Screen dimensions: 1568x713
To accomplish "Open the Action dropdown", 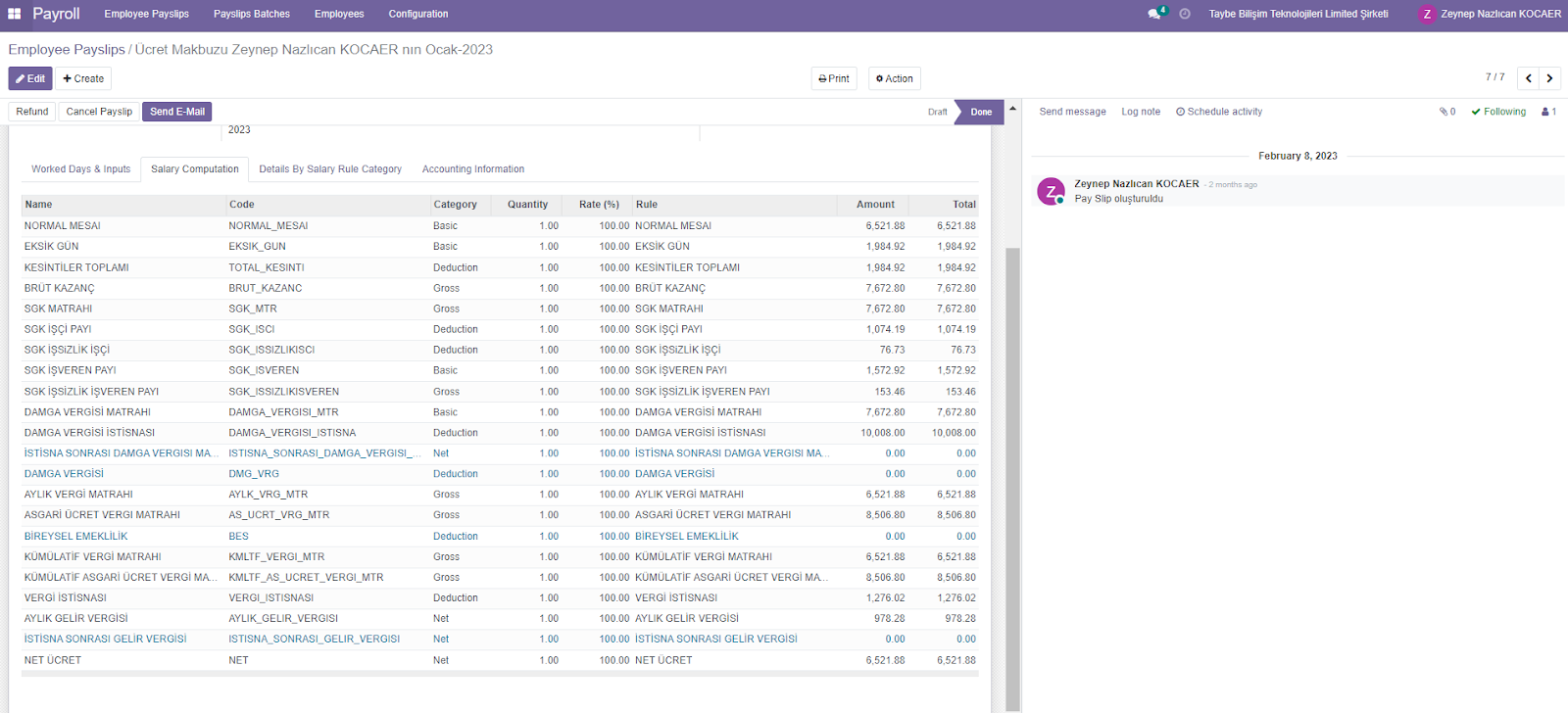I will click(894, 78).
